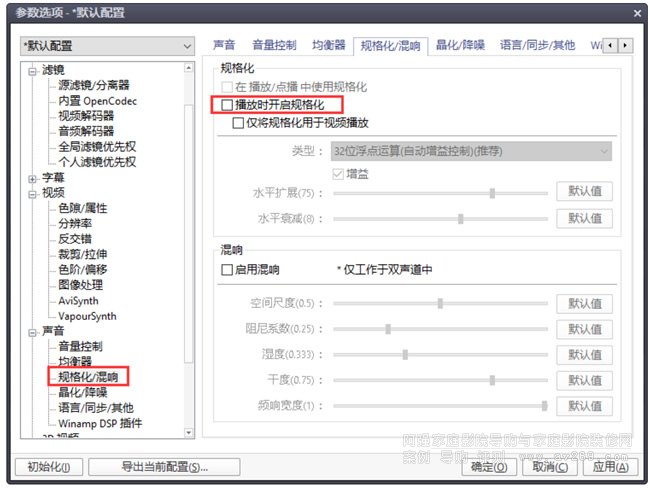The height and width of the screenshot is (488, 650).
Task: Select 图像处理 in the settings tree
Action: point(87,285)
